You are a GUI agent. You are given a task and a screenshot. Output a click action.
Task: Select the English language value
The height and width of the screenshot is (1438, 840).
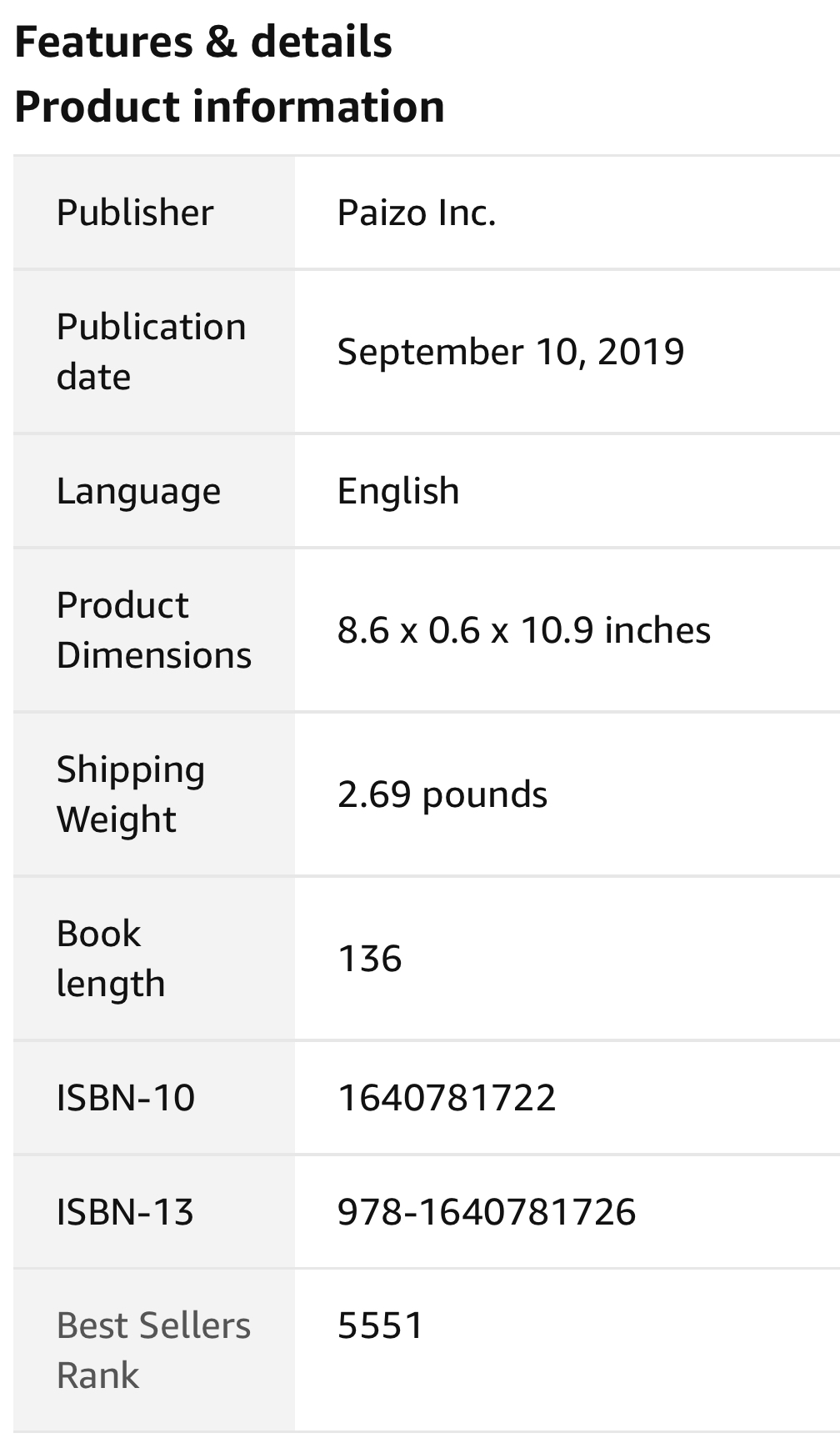click(398, 491)
